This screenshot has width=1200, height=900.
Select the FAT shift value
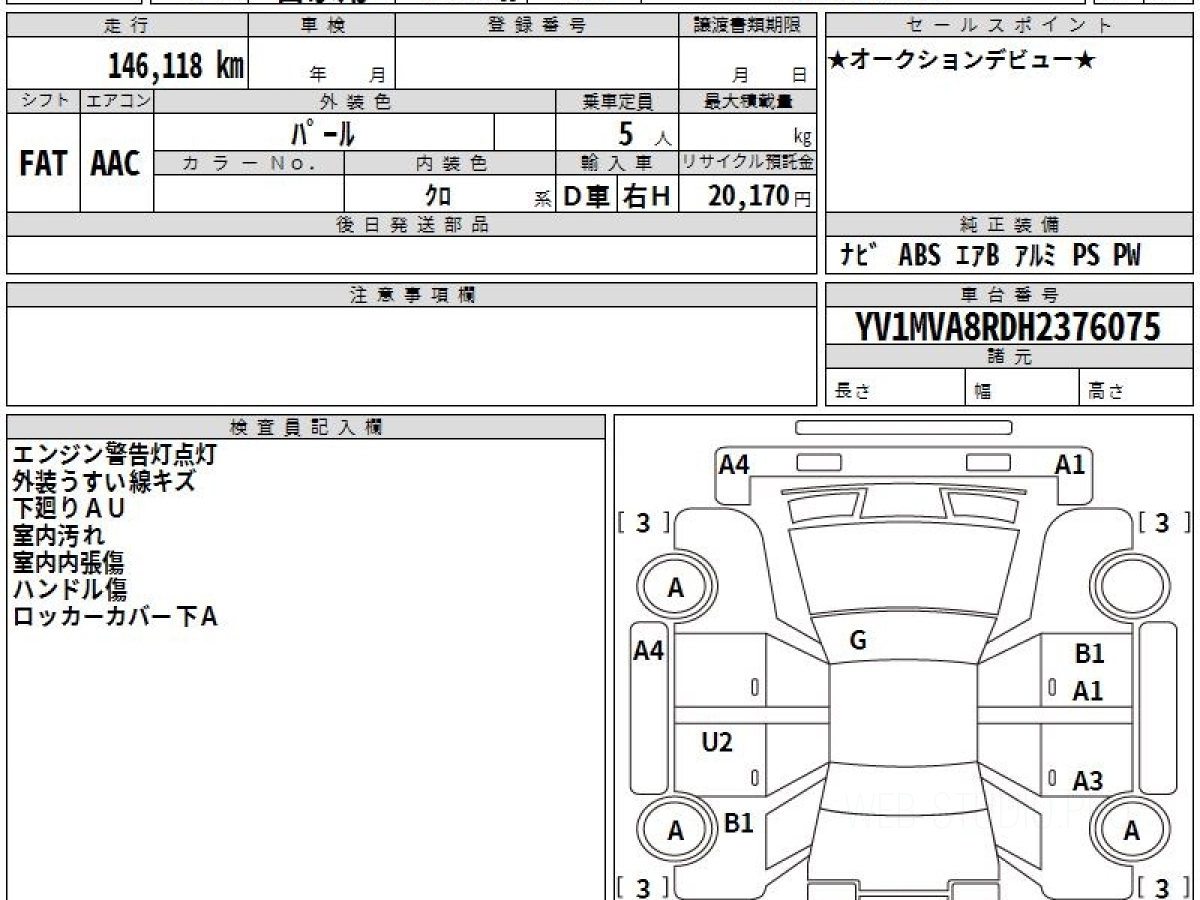pyautogui.click(x=43, y=164)
